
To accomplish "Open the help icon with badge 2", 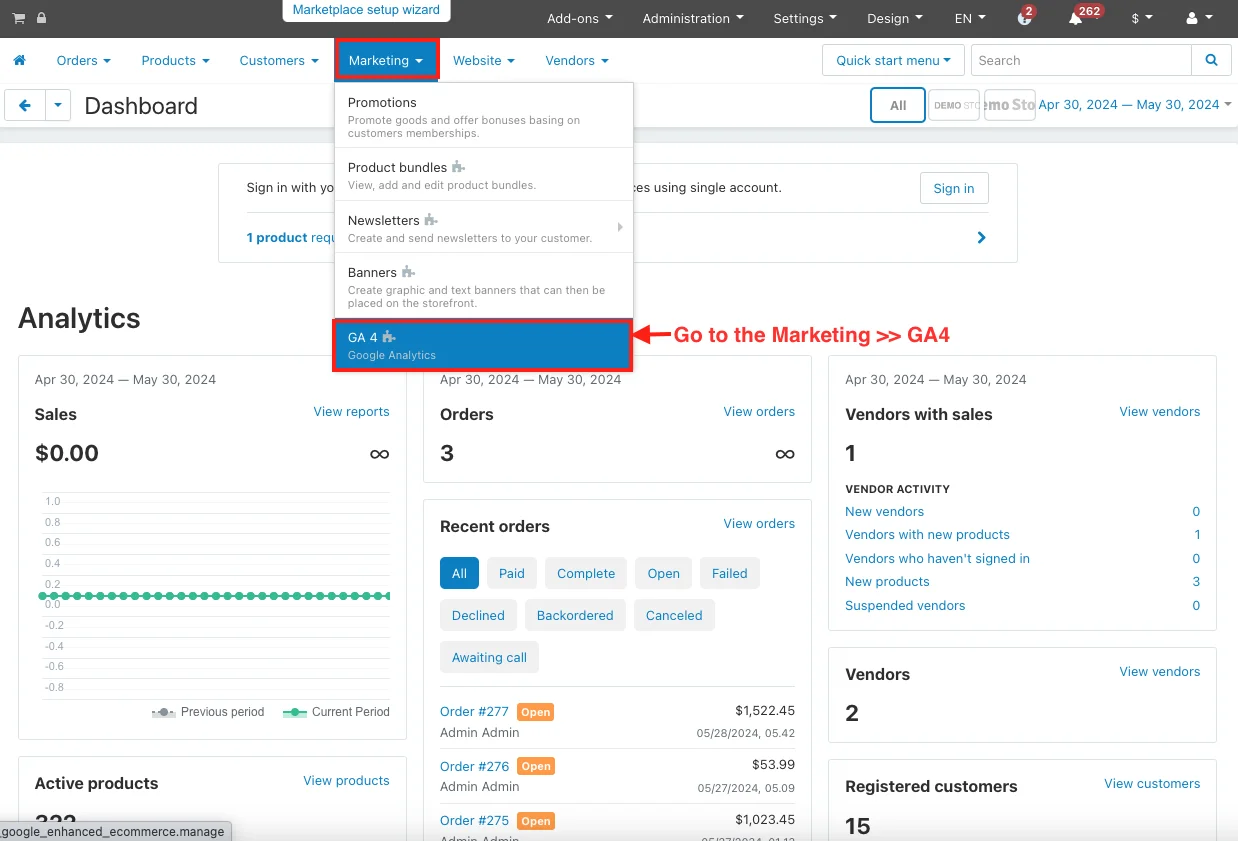I will click(x=1024, y=18).
